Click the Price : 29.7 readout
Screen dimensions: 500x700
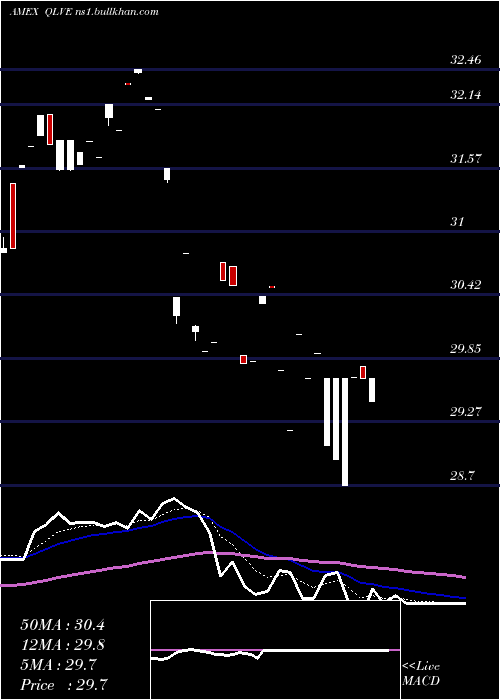point(63,684)
